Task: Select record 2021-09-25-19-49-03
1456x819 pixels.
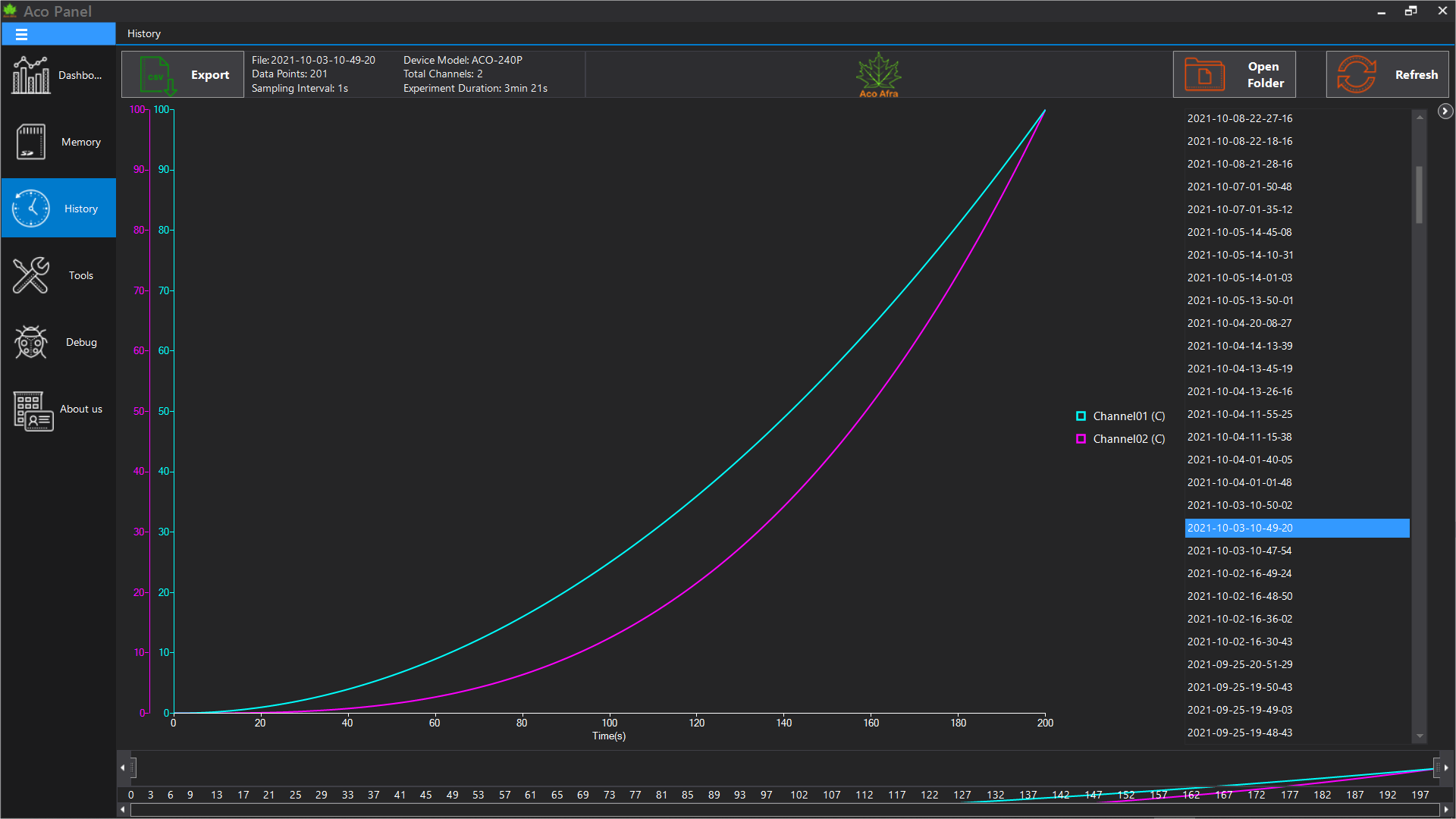Action: (x=1297, y=710)
